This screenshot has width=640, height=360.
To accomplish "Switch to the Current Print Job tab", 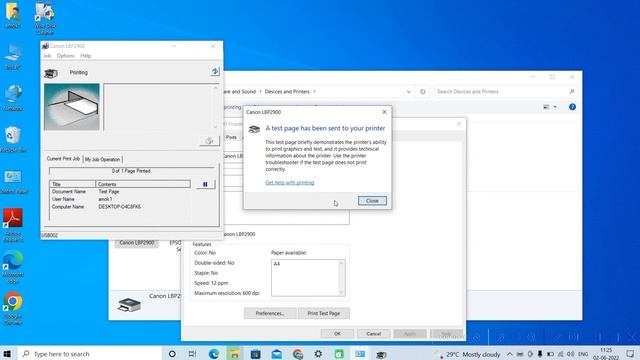I will tap(63, 159).
